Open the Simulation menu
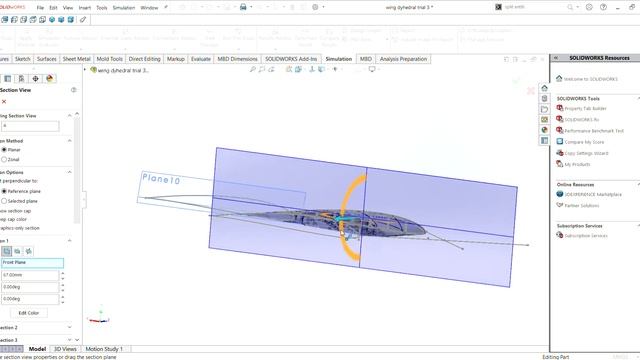The height and width of the screenshot is (360, 640). click(x=124, y=8)
